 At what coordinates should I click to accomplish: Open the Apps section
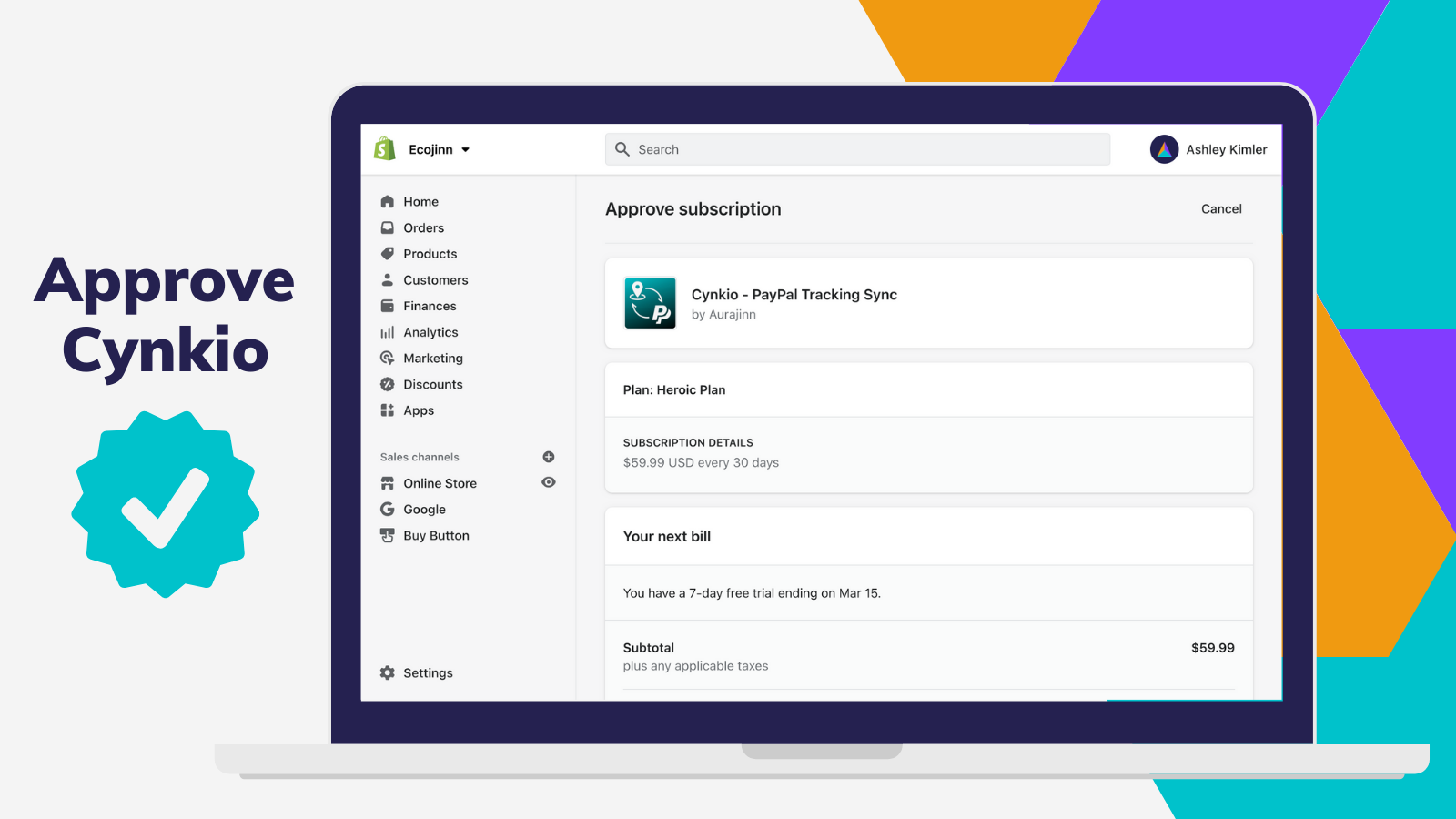[x=419, y=411]
